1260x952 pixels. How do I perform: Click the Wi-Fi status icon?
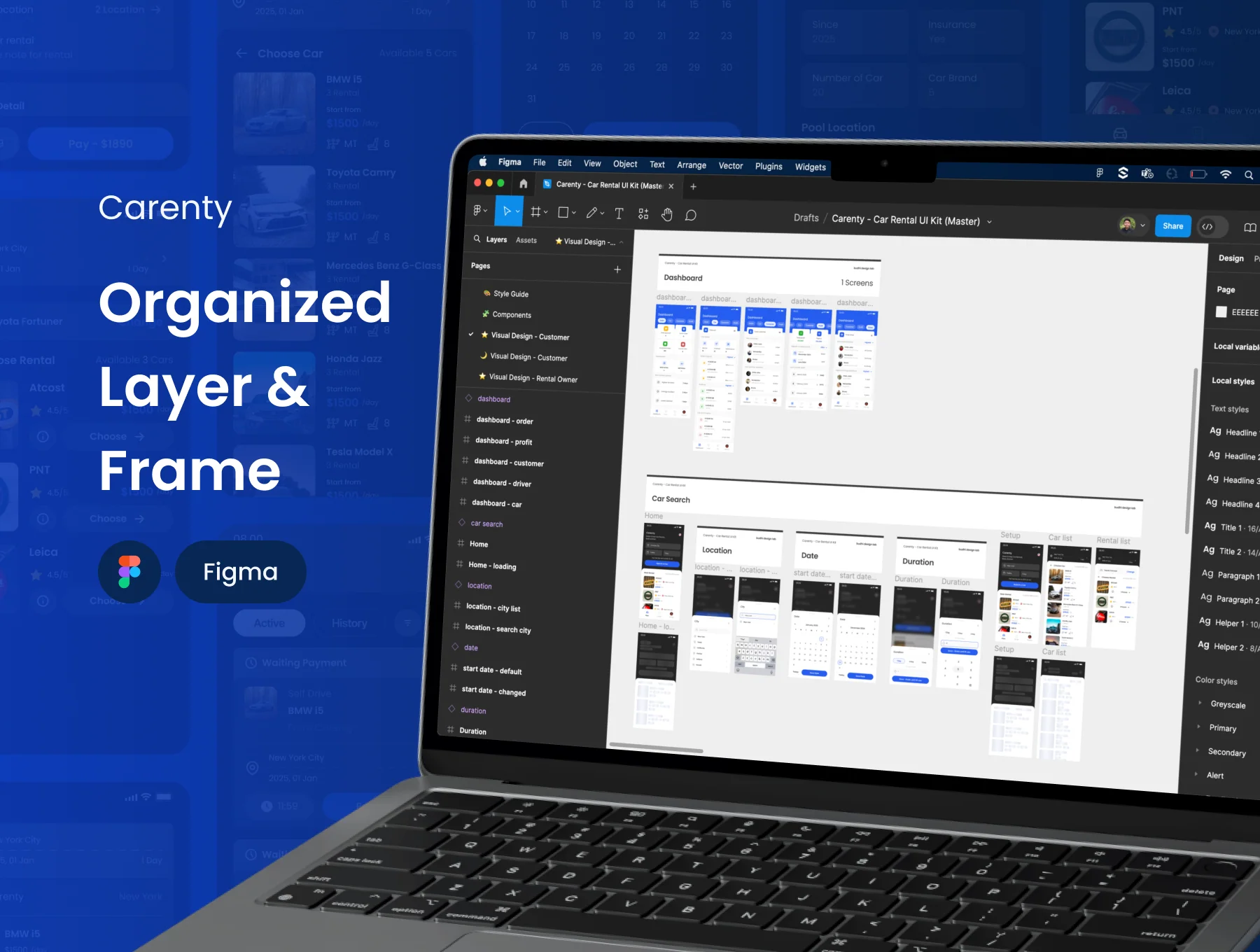click(1225, 174)
